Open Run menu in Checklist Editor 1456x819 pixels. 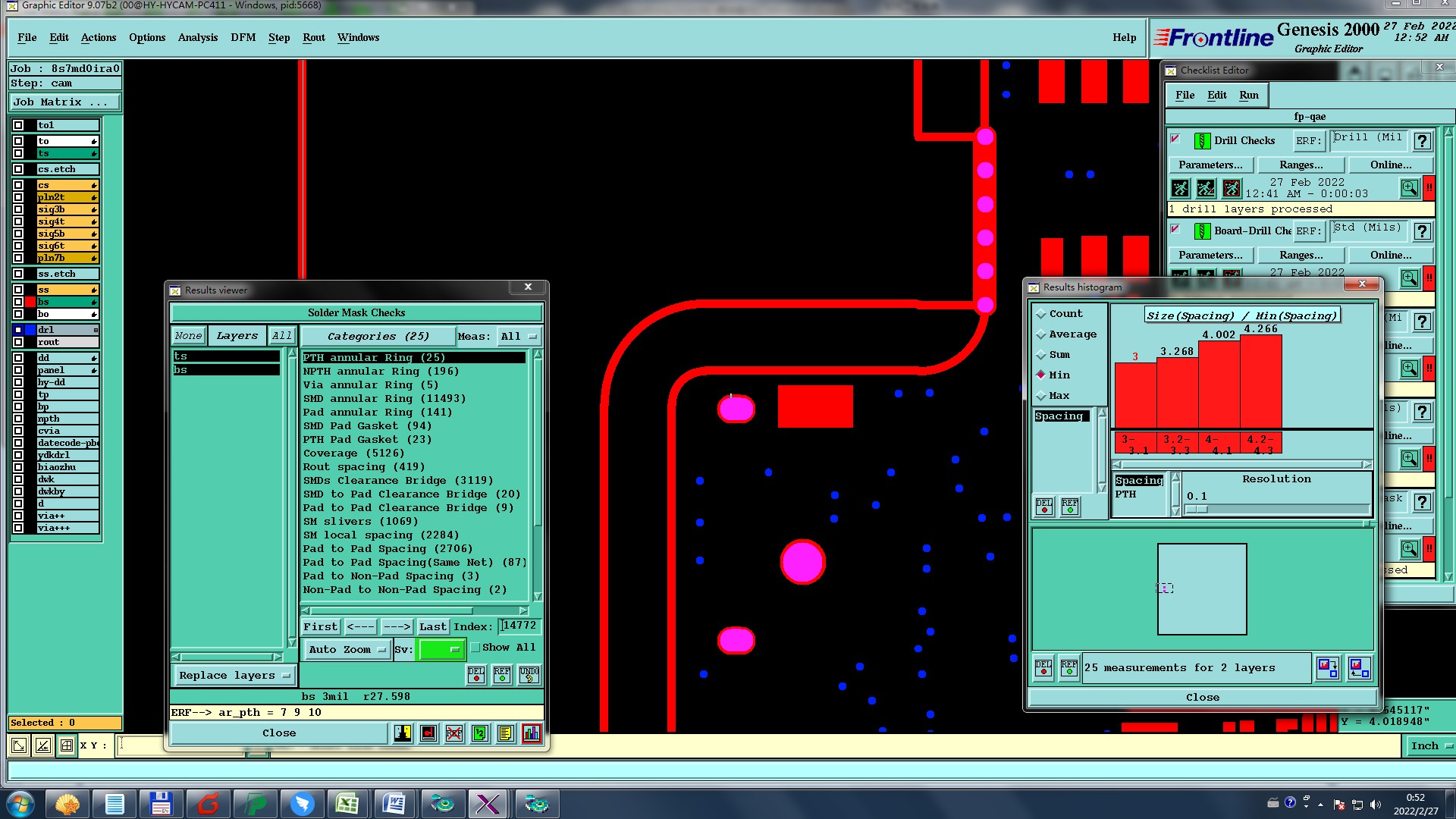[x=1249, y=96]
